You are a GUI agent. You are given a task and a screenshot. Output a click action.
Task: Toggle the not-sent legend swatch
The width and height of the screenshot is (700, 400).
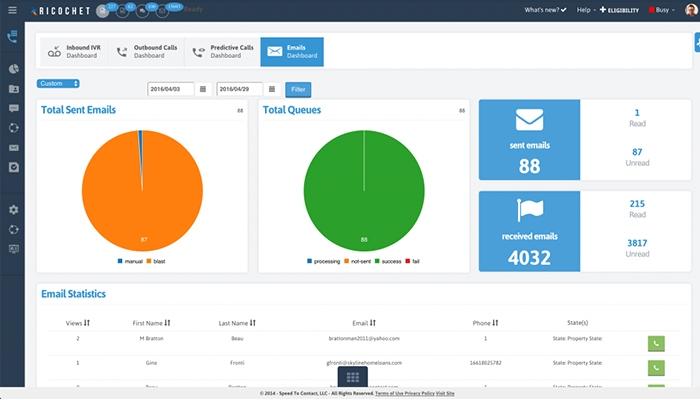click(x=346, y=261)
